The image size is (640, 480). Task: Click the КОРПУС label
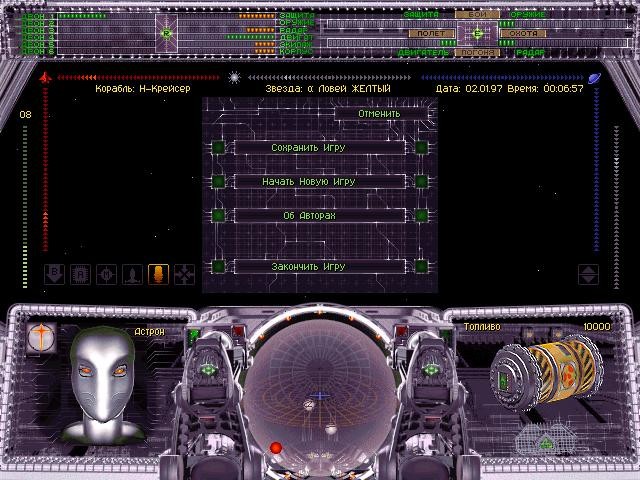[x=296, y=51]
